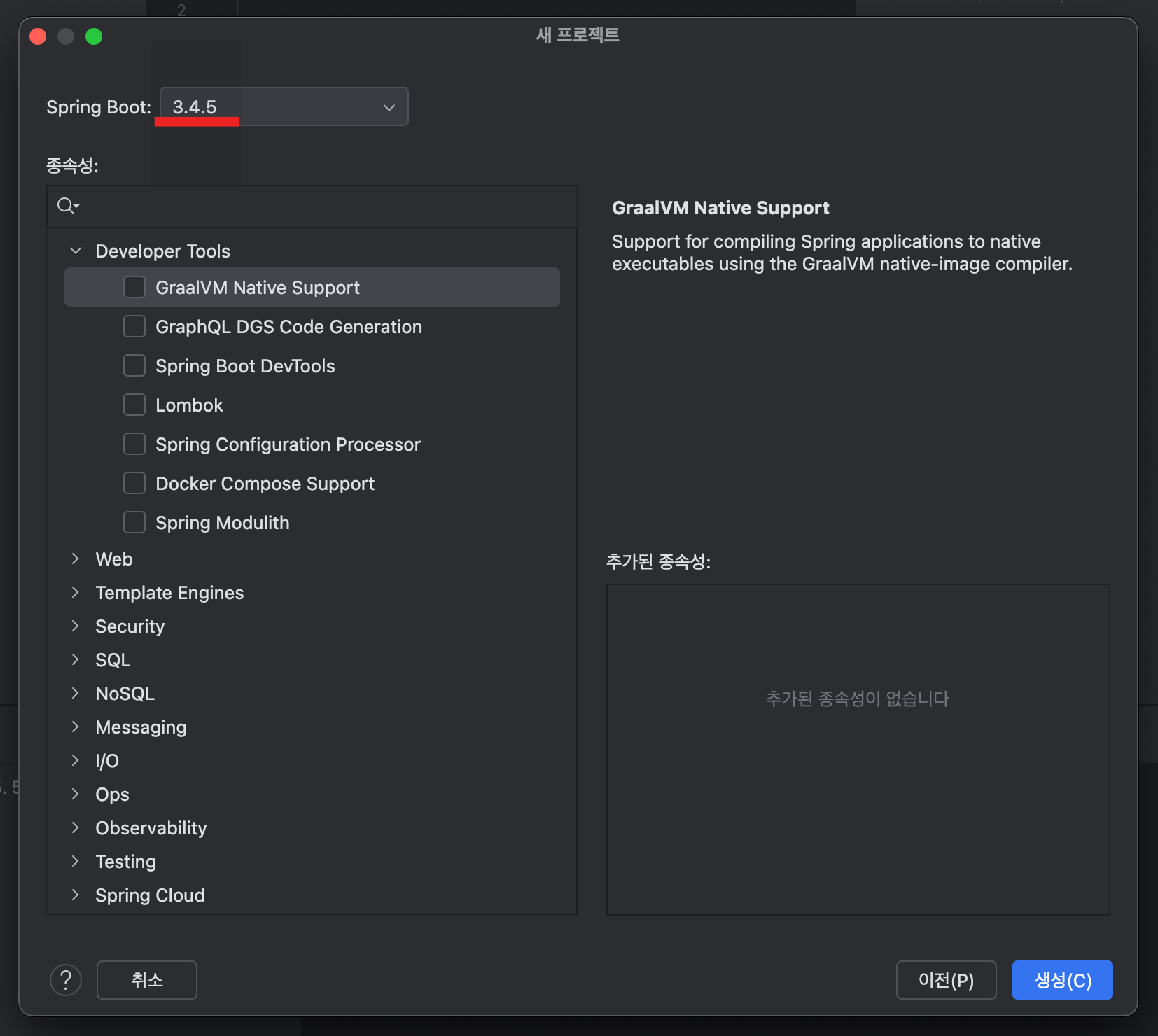Click the 새 프로젝트 window title
This screenshot has width=1158, height=1036.
click(x=578, y=35)
